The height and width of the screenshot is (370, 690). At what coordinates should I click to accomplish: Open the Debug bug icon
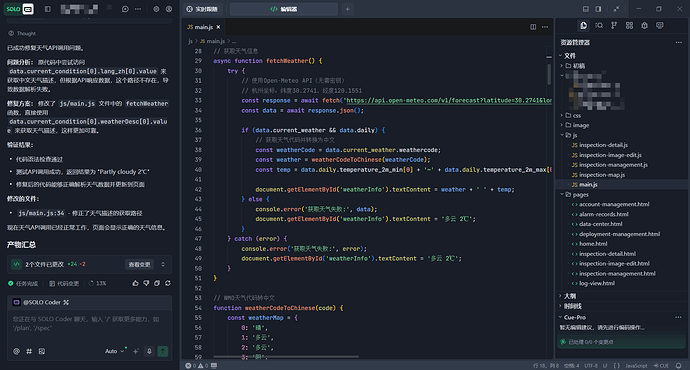click(x=644, y=26)
